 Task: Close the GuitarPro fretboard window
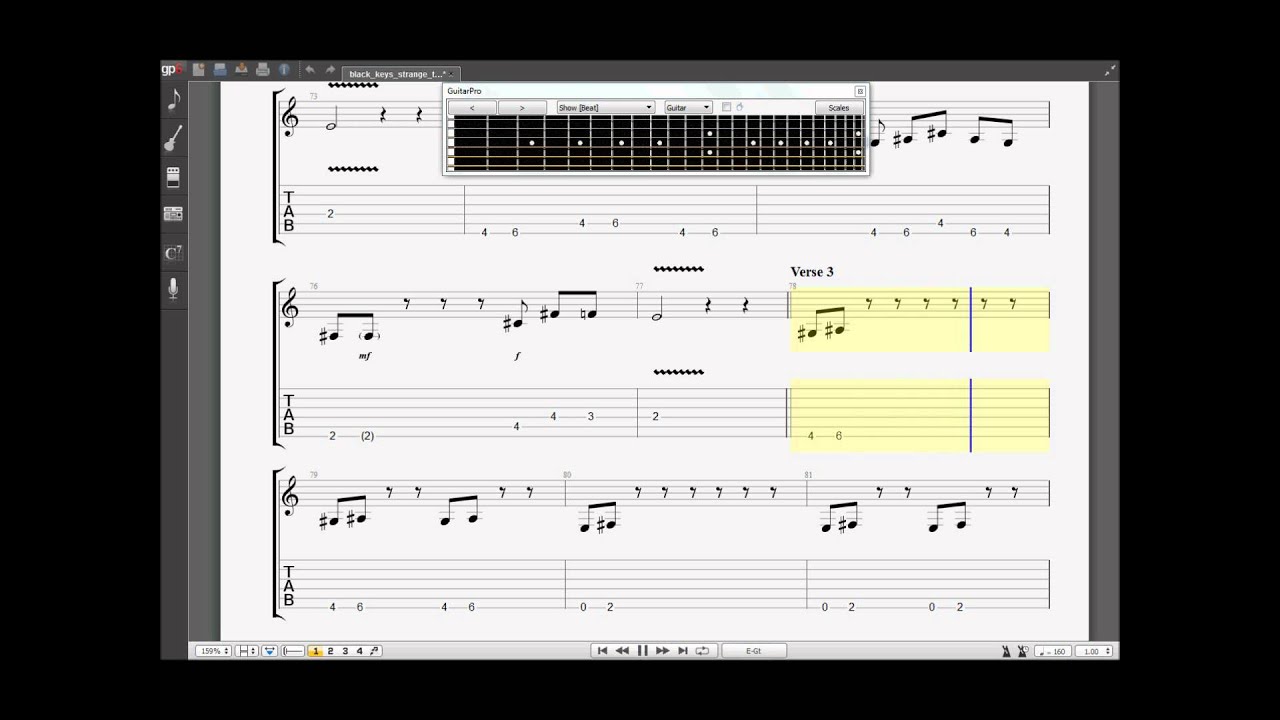point(859,91)
